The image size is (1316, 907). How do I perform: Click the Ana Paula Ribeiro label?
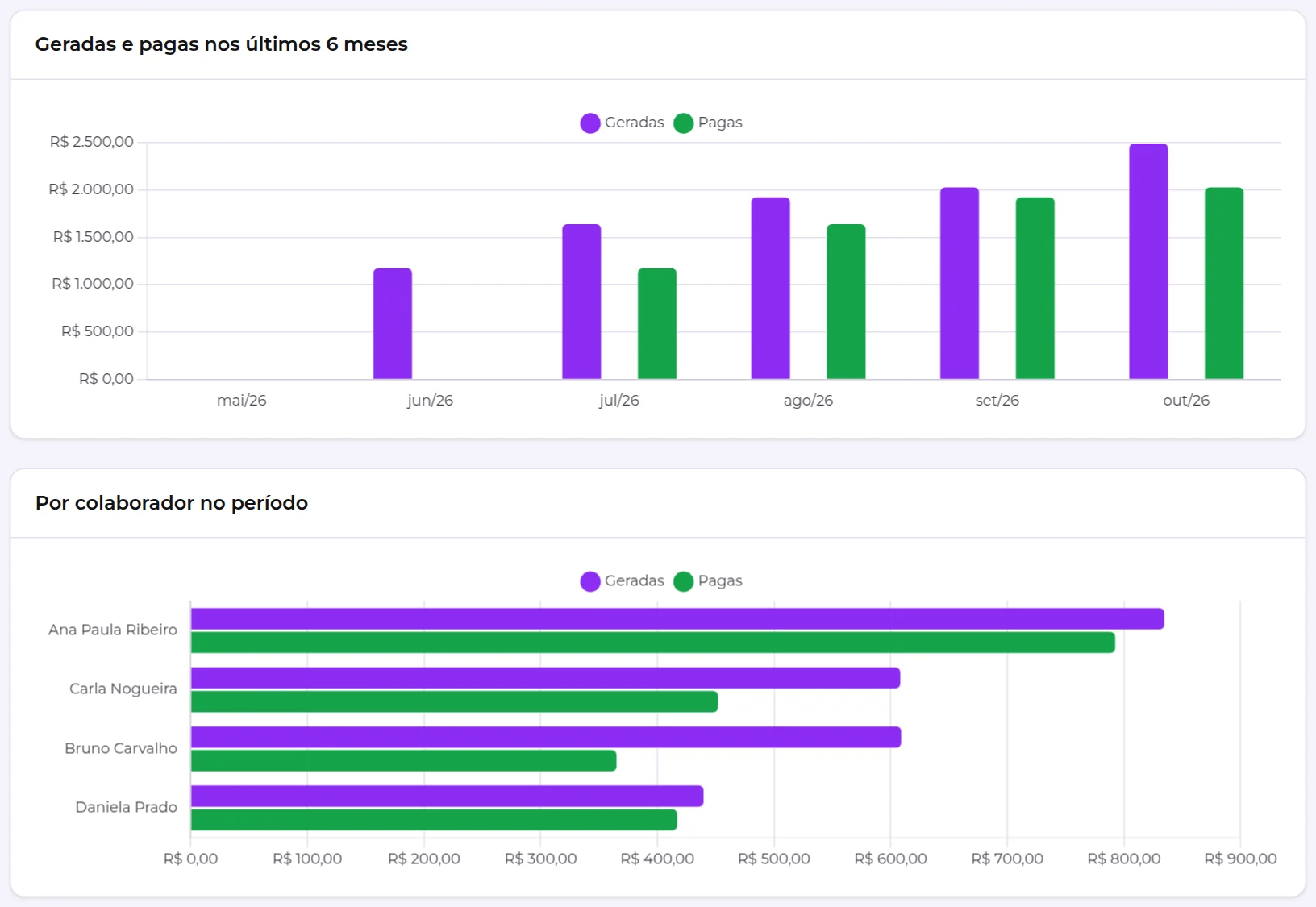click(x=113, y=630)
